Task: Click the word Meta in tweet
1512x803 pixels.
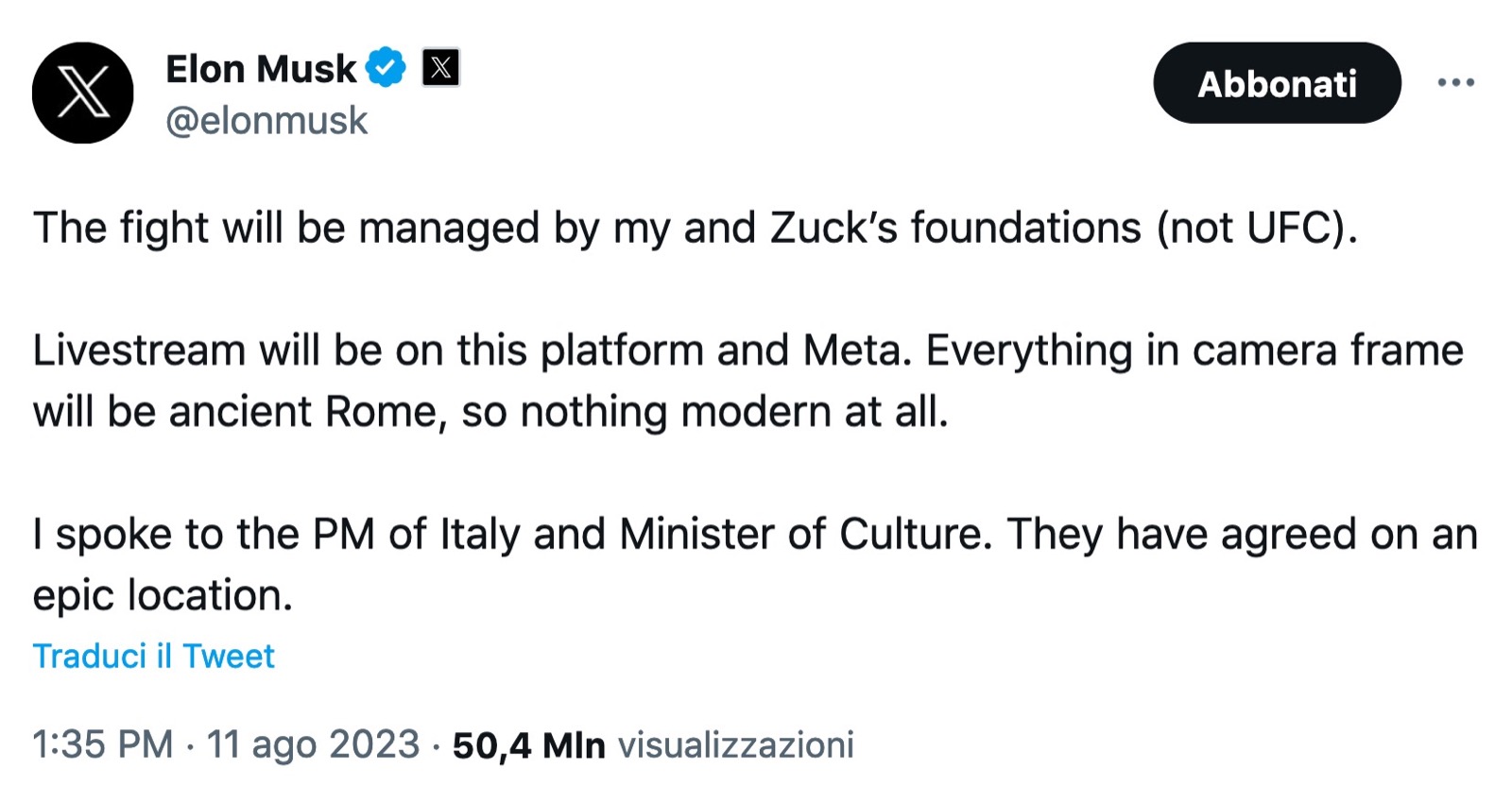Action: [855, 350]
